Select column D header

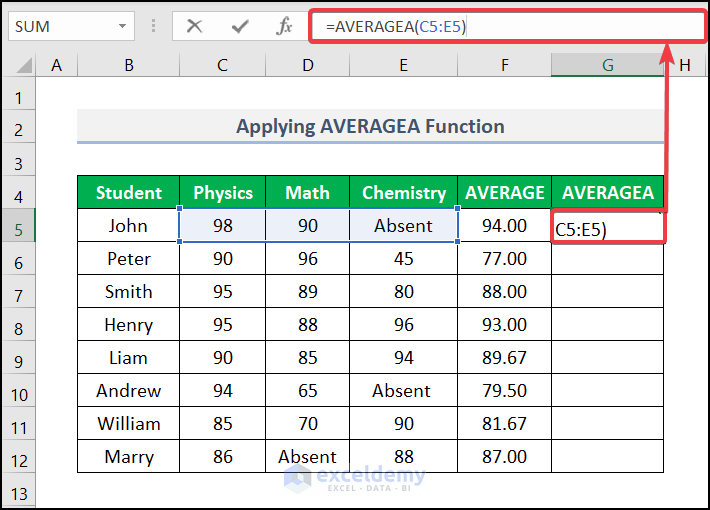coord(307,65)
